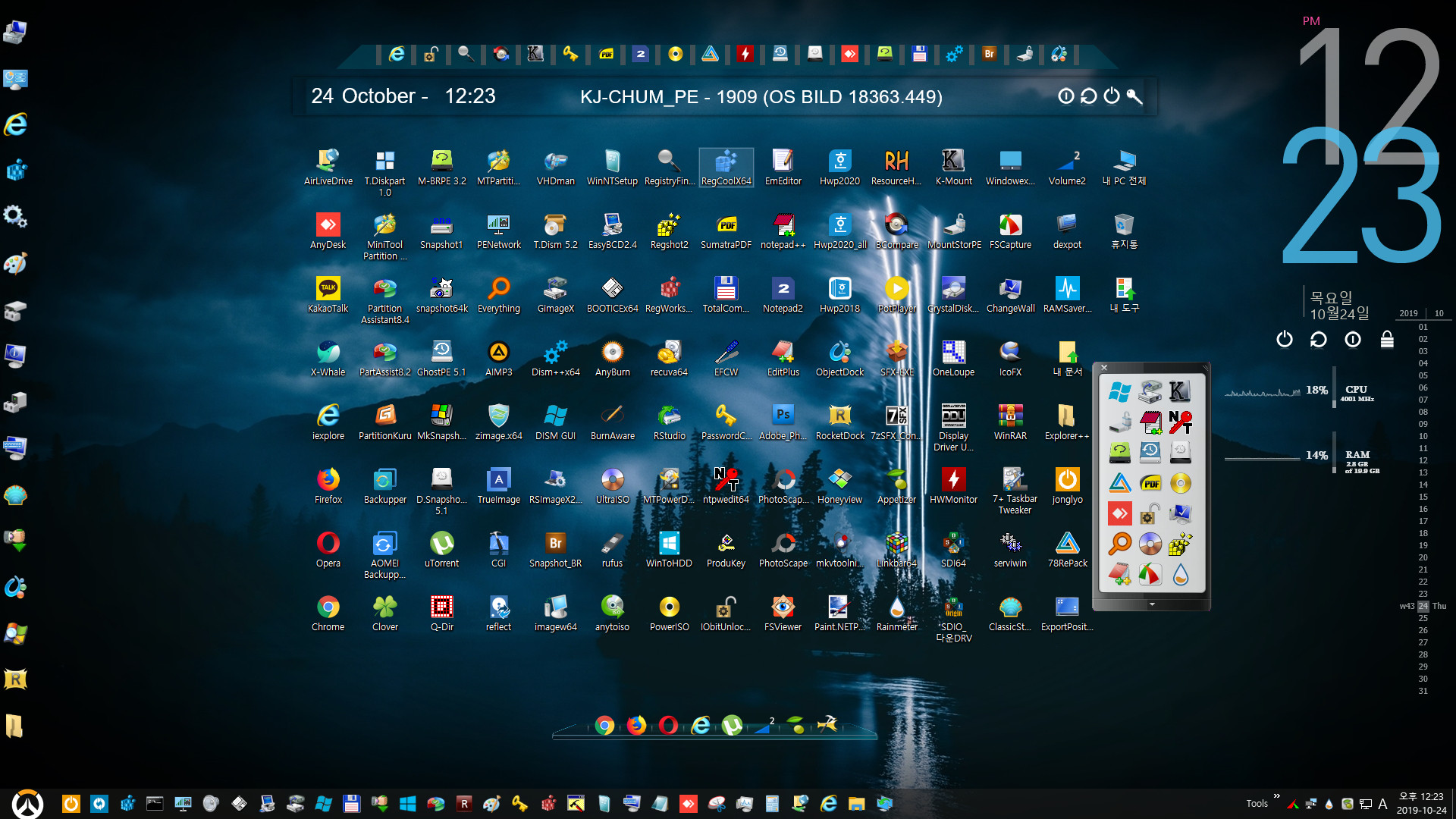Click the large power icon under the clock
This screenshot has height=819, width=1456.
[x=1284, y=339]
